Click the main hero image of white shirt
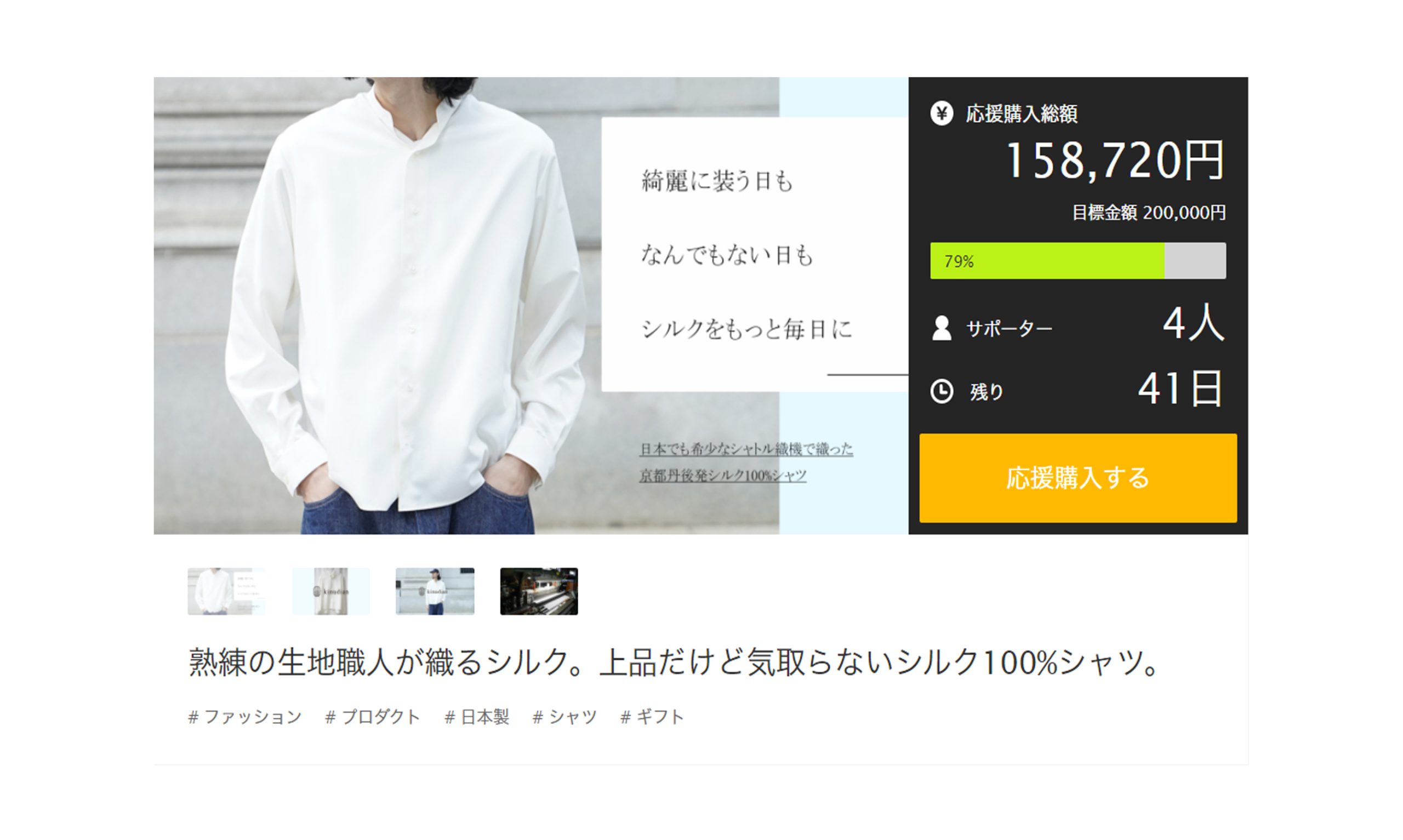 [x=531, y=306]
